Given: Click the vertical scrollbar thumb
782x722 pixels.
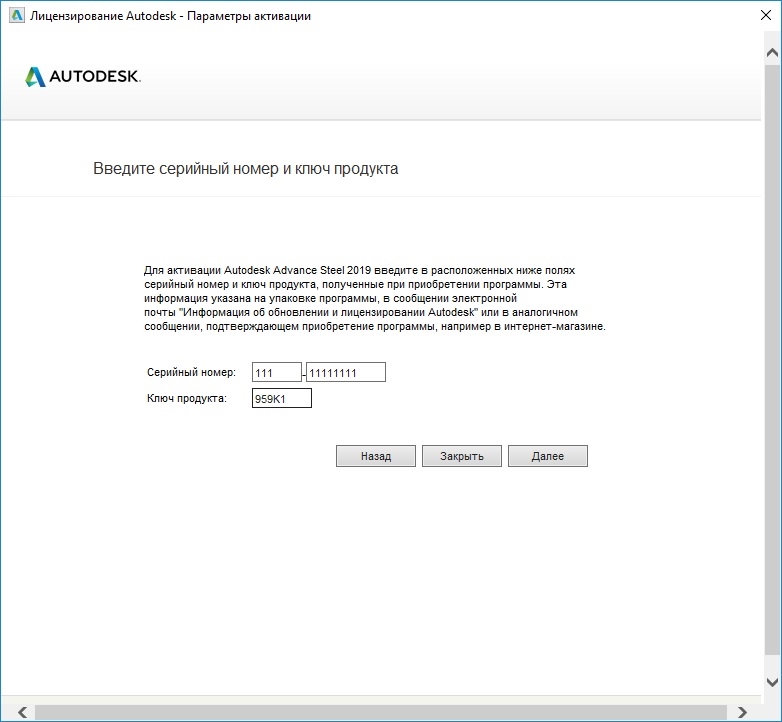Looking at the screenshot, I should (x=772, y=359).
